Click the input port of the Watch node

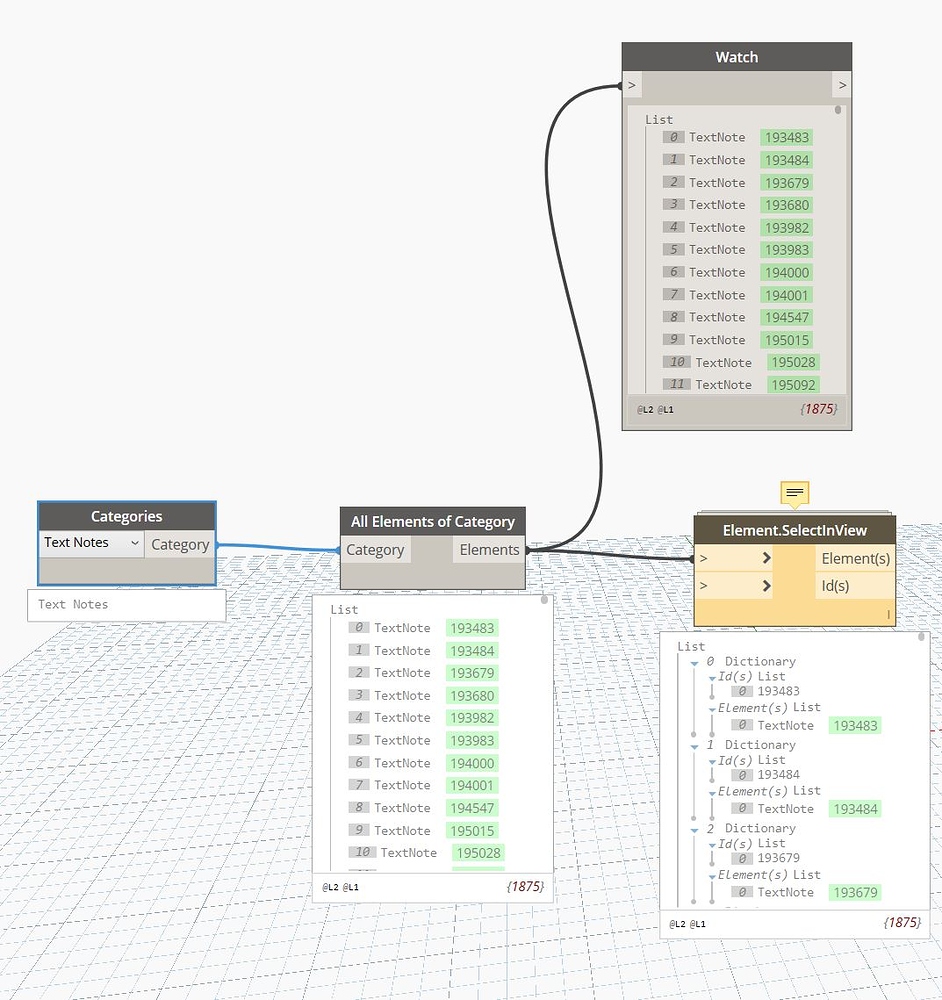coord(631,86)
